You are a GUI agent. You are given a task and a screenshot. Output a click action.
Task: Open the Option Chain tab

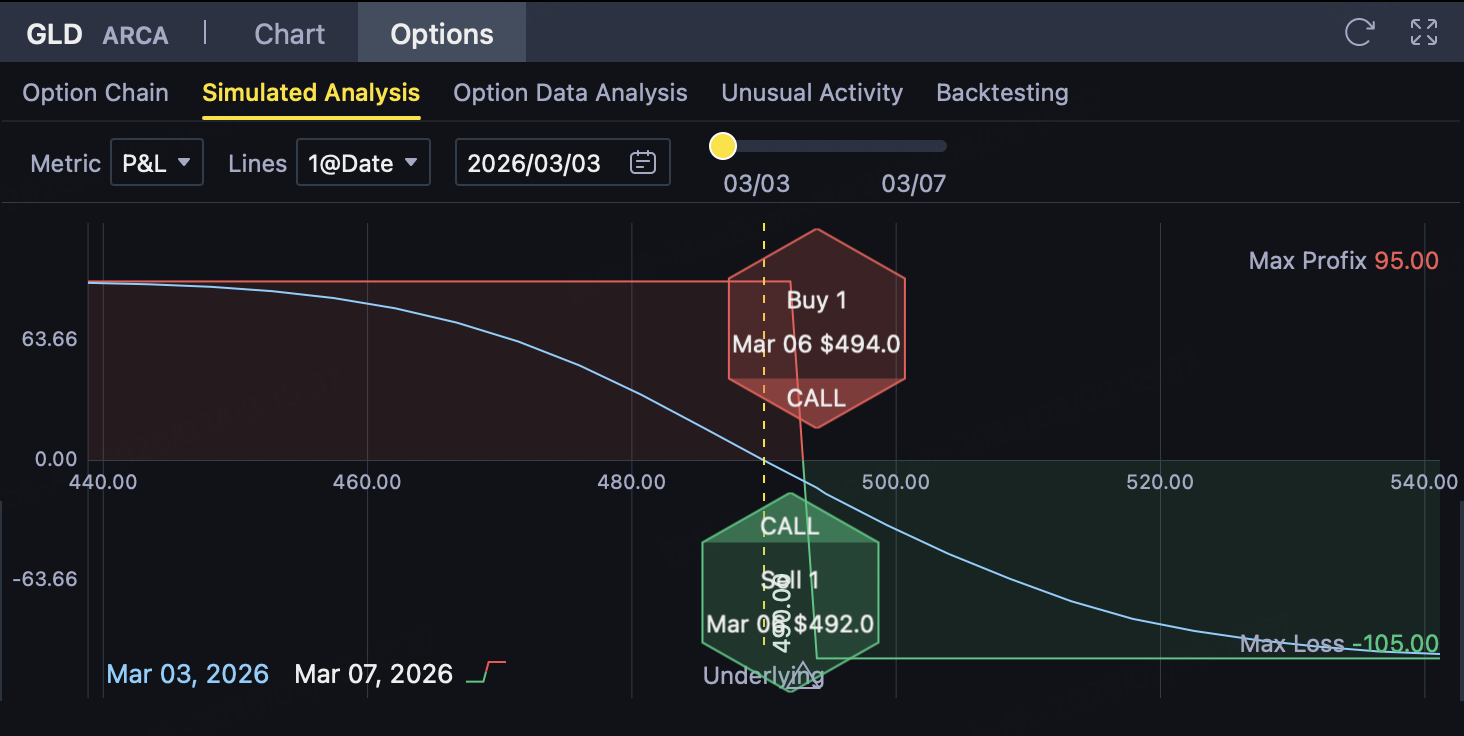point(95,93)
